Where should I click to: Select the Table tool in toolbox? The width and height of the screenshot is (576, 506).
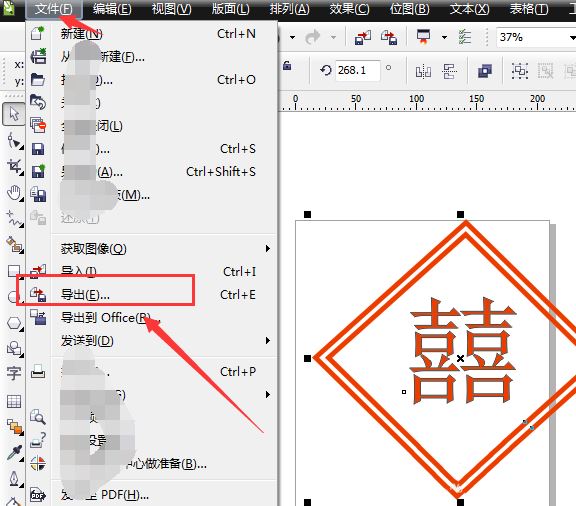[x=14, y=401]
